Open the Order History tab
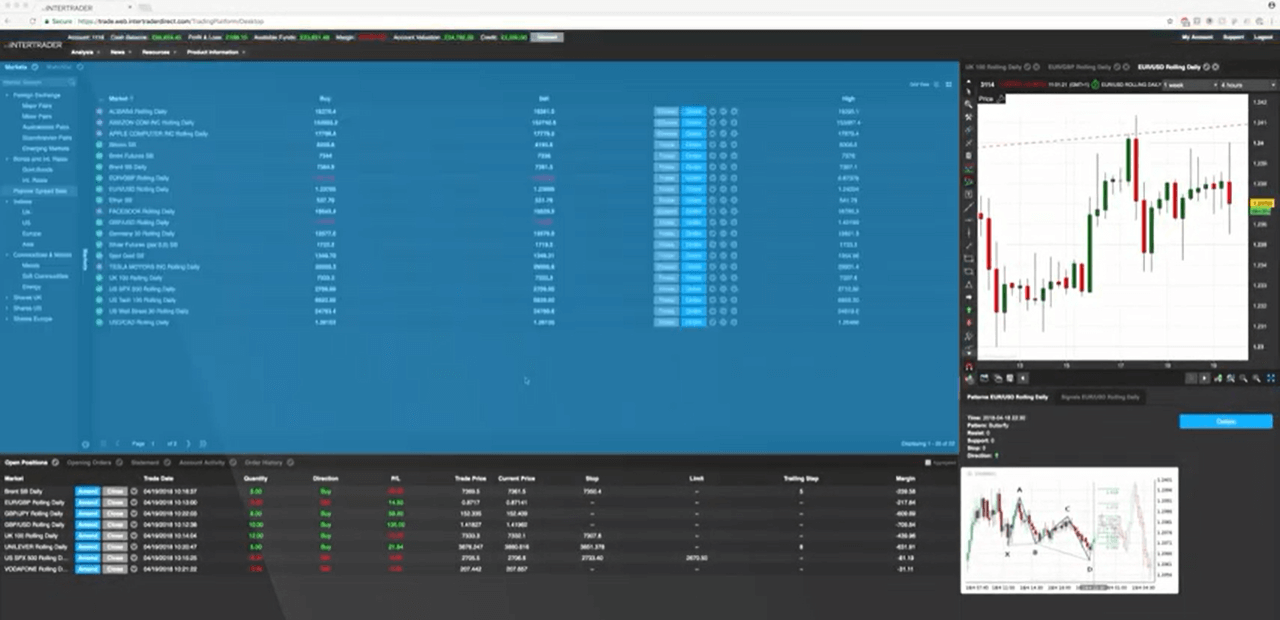 (264, 462)
